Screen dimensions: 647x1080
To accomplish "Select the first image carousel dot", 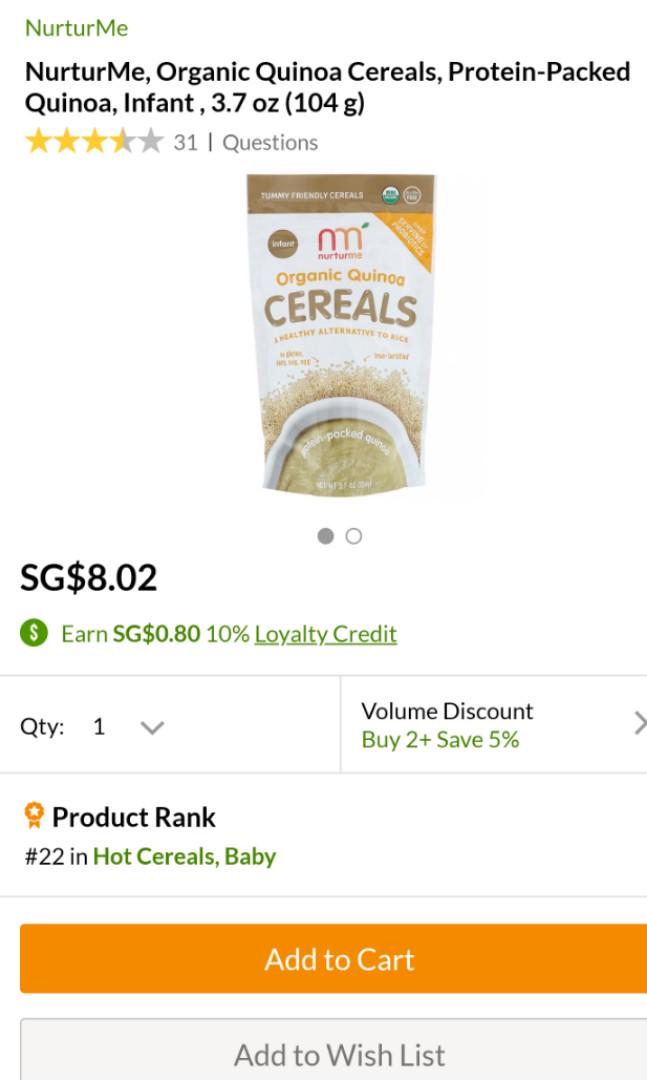I will click(325, 536).
